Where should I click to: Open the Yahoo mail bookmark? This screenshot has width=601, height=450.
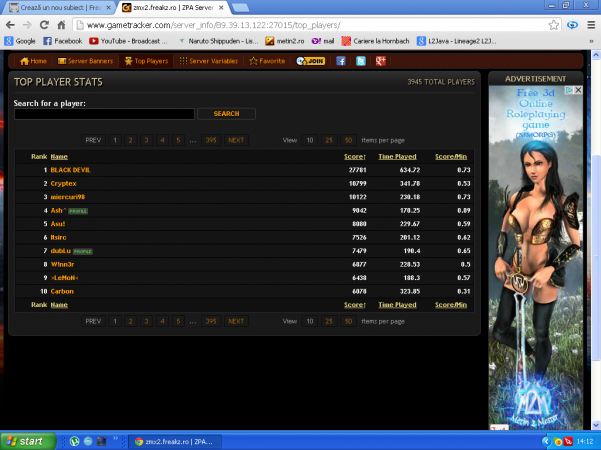[x=322, y=41]
